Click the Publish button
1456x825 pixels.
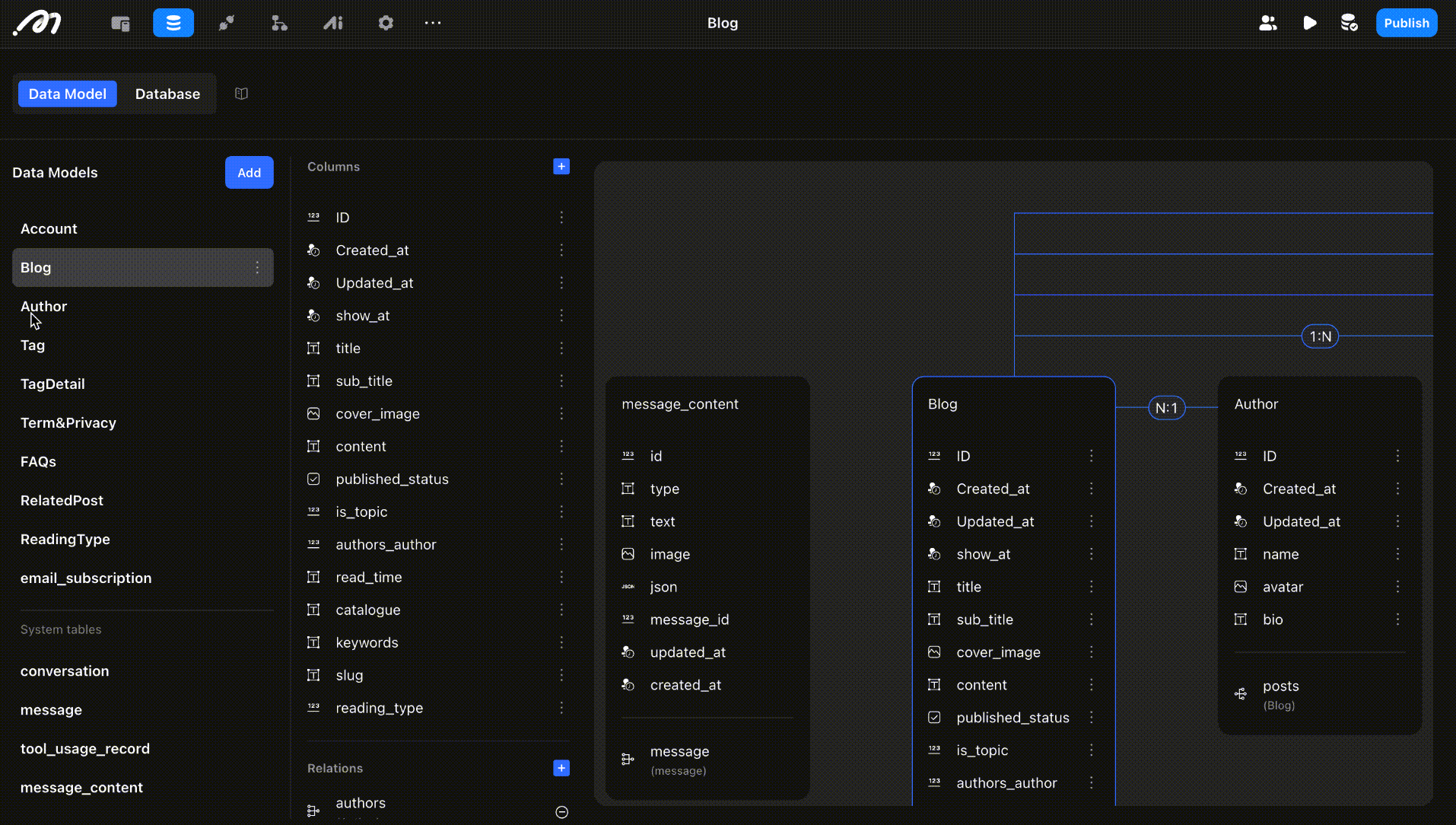pos(1406,23)
